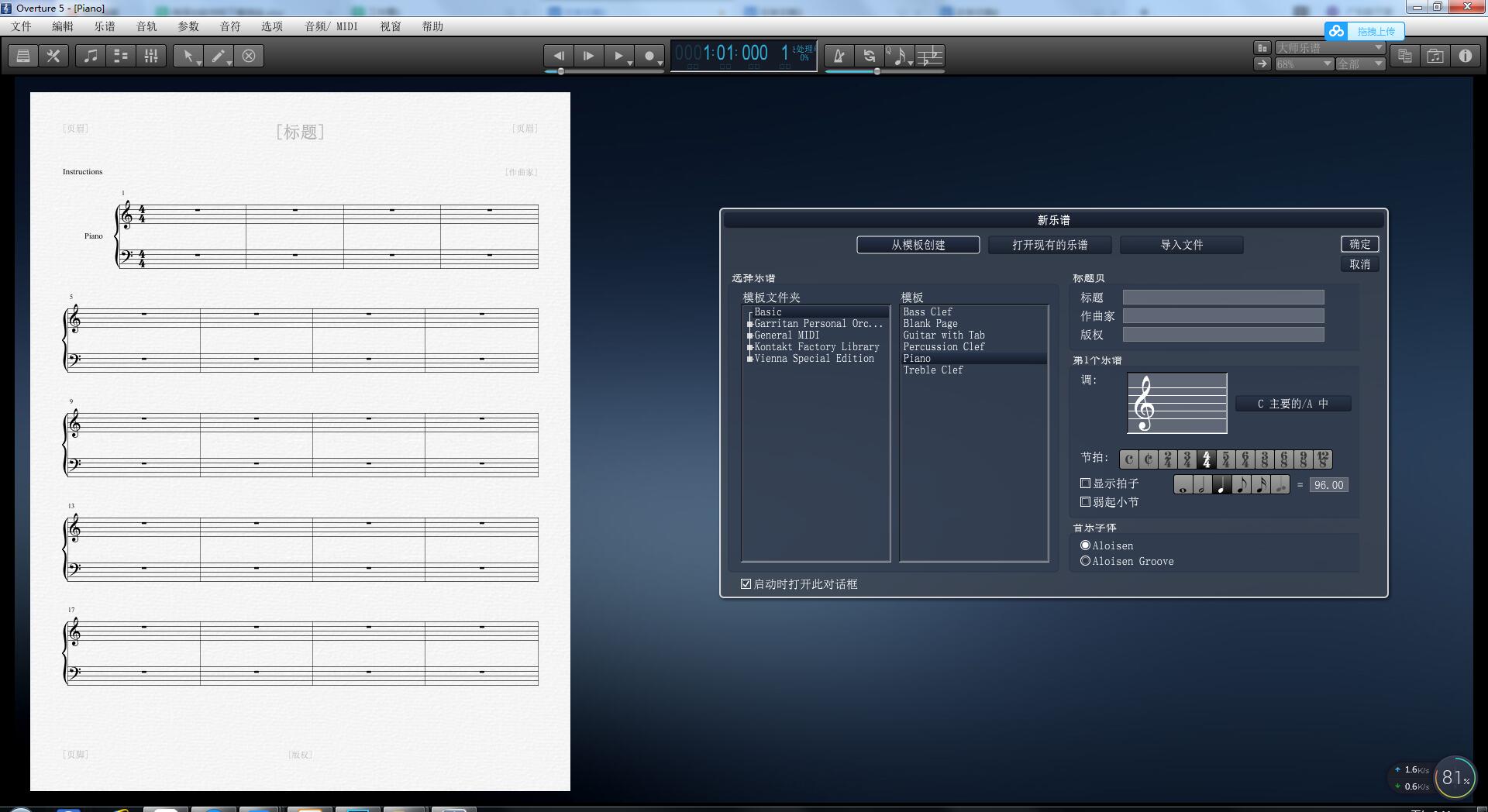Switch to the 导入文件 tab
Image resolution: width=1488 pixels, height=812 pixels.
tap(1180, 244)
